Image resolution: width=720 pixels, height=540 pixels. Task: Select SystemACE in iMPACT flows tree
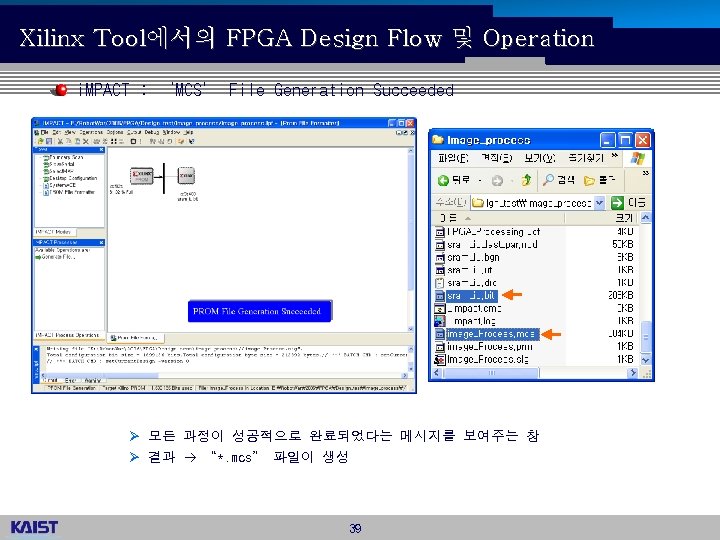62,185
